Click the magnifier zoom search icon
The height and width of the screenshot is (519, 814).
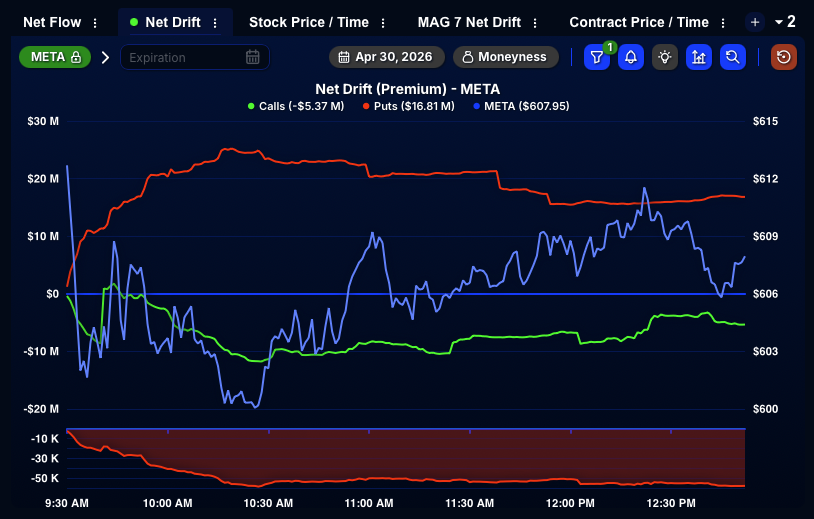pos(733,57)
